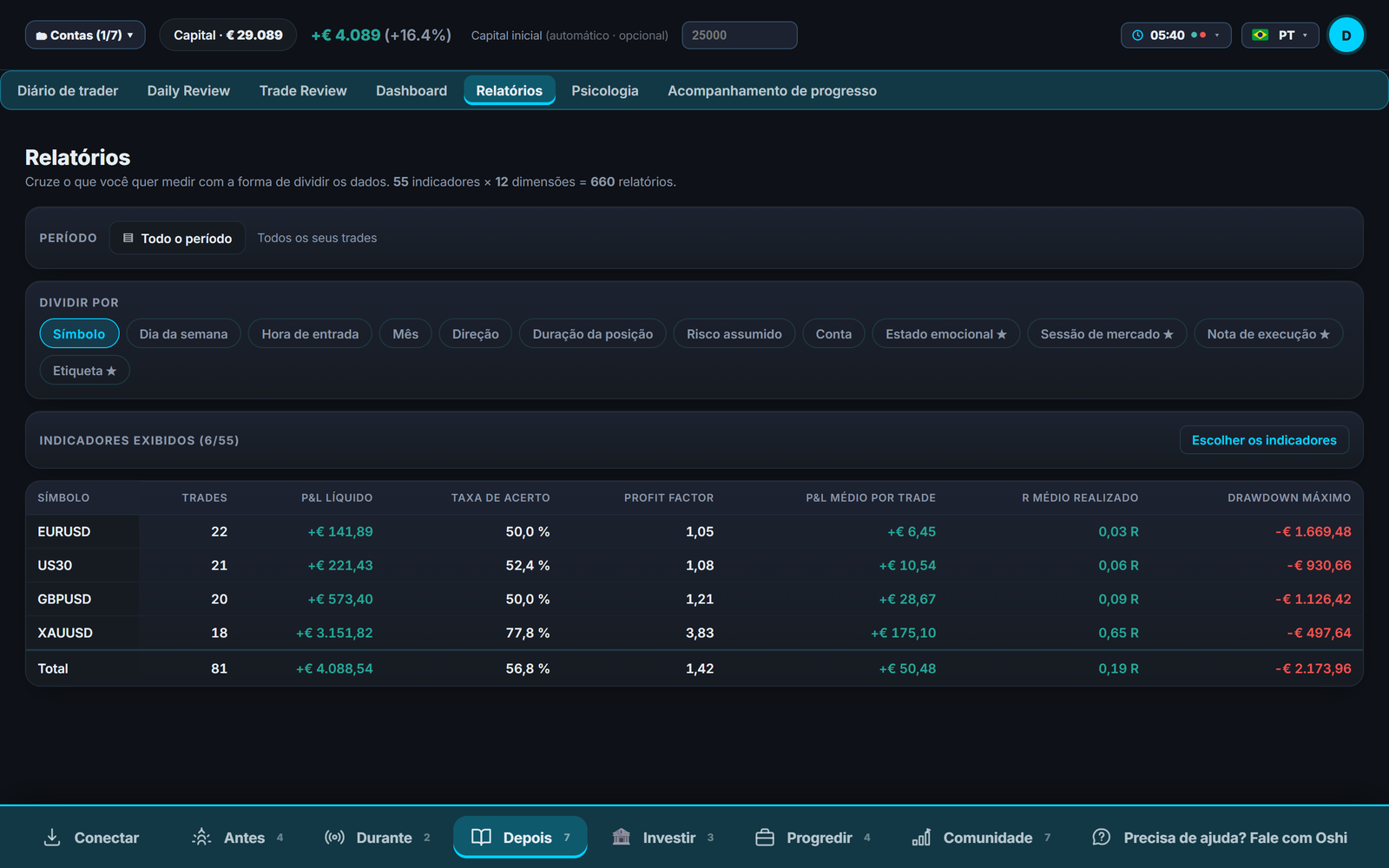Click the Capital € 29.089 pill
Screen dimensions: 1389x868
click(228, 35)
